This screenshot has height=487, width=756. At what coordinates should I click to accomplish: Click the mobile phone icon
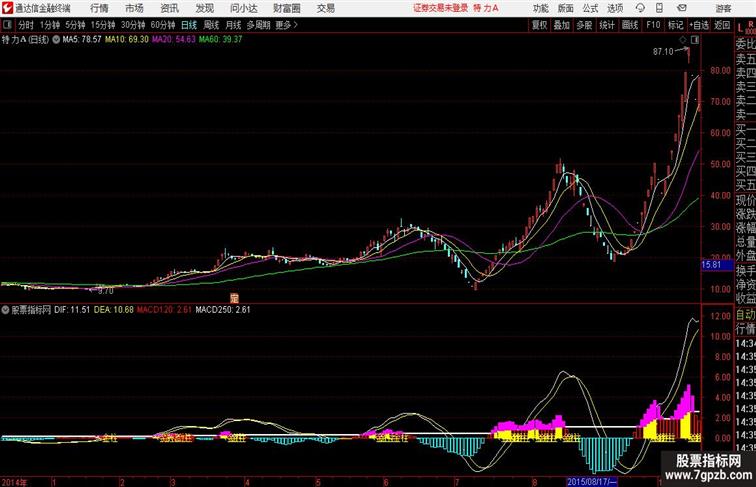click(x=659, y=8)
